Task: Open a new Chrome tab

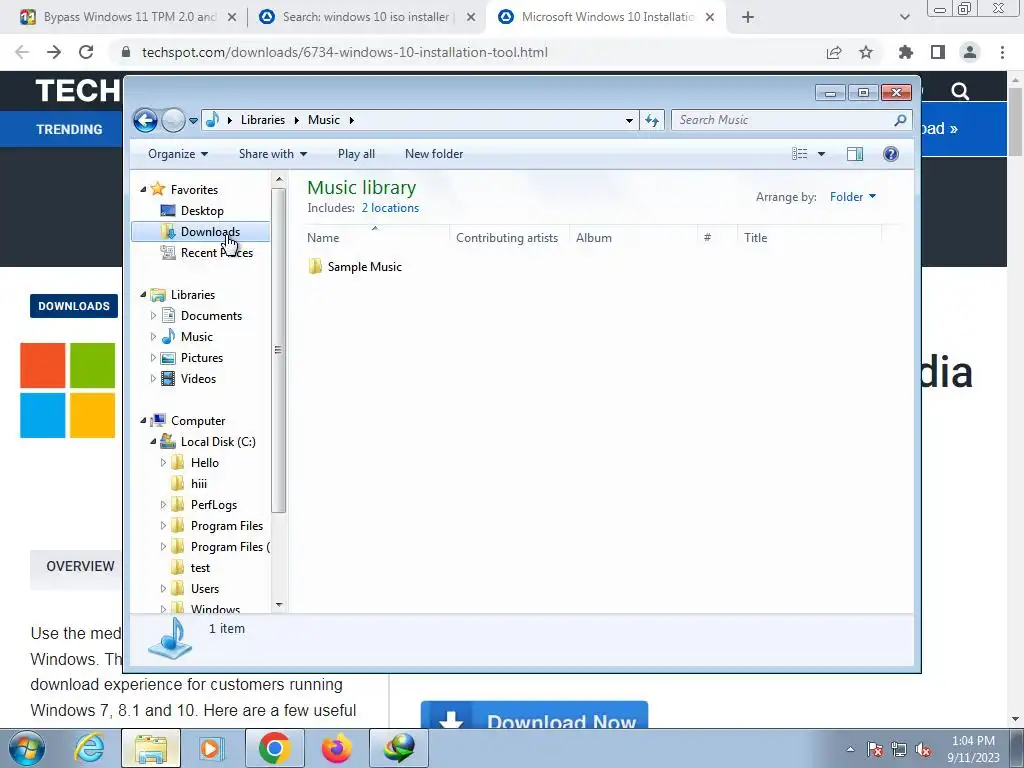Action: point(748,18)
